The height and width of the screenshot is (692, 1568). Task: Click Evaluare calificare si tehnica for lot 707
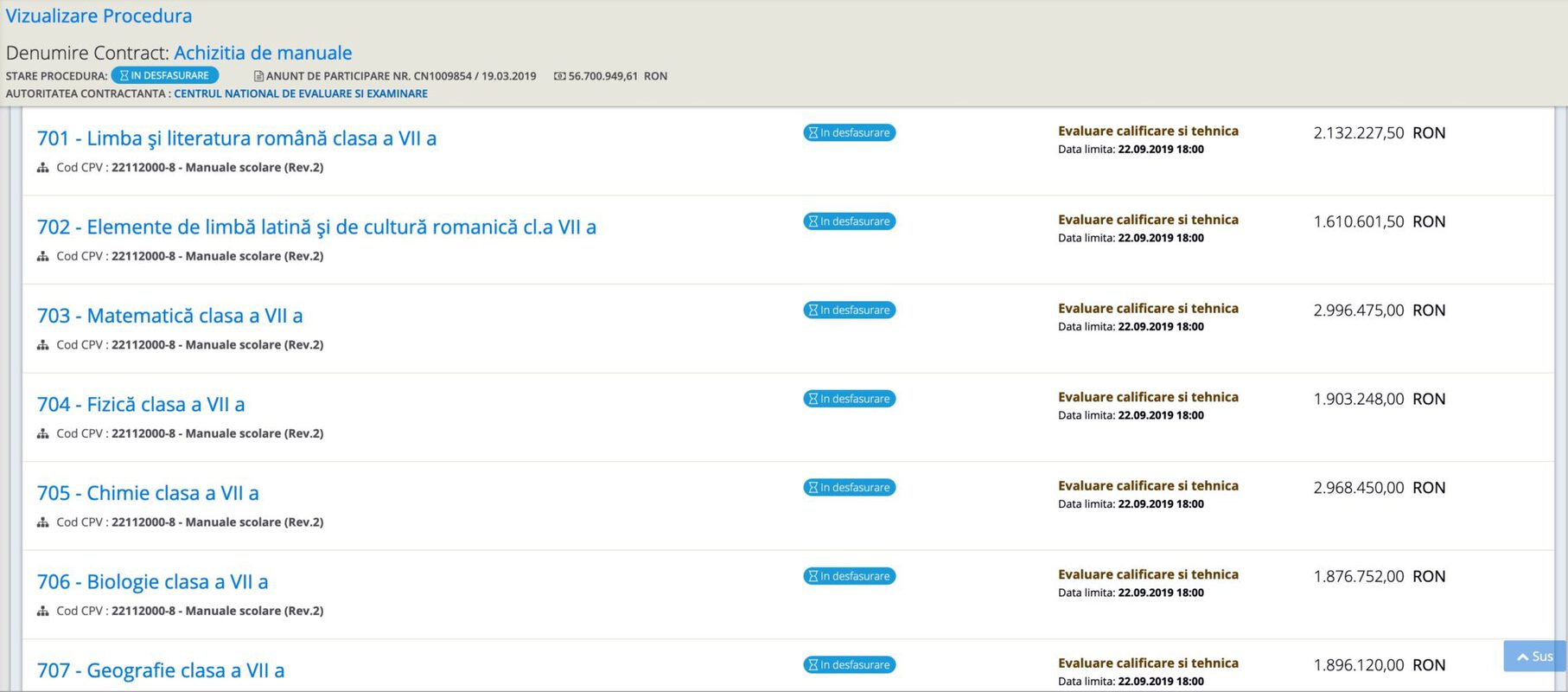[1148, 663]
